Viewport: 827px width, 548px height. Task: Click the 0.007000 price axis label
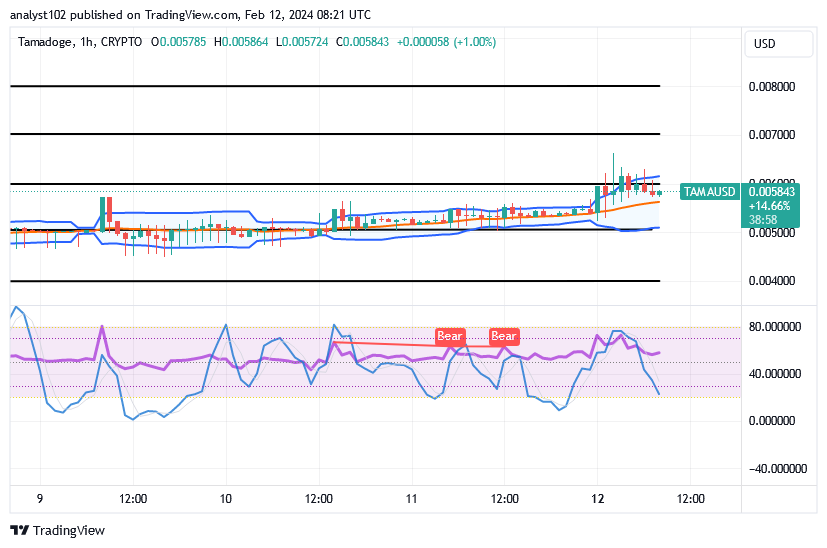(772, 135)
